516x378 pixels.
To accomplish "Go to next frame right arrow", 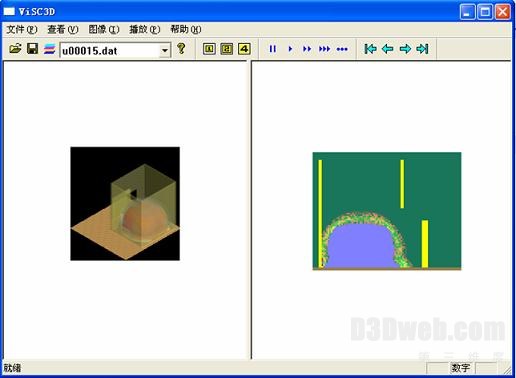I will [405, 49].
